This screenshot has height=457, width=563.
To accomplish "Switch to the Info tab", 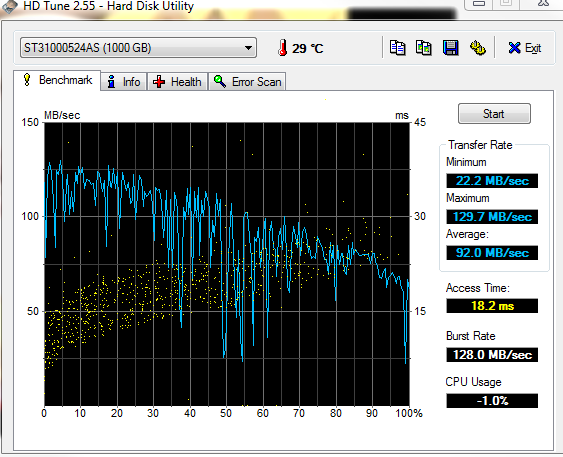I will tap(124, 81).
